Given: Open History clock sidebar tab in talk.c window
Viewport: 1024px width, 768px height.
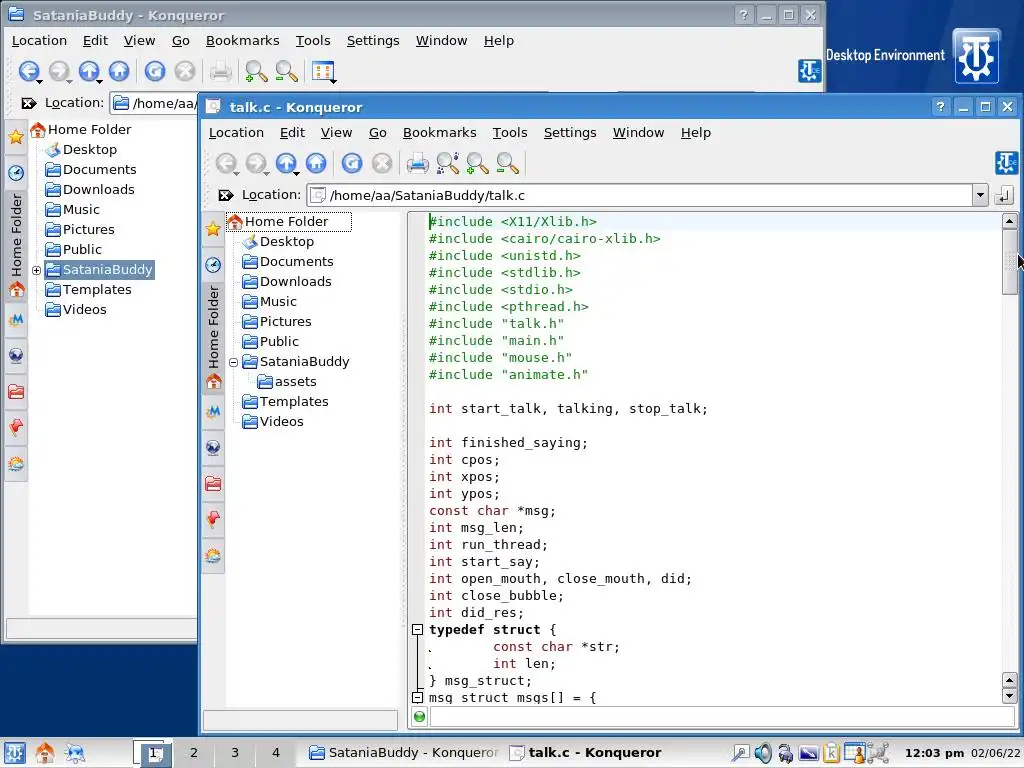Looking at the screenshot, I should tap(213, 264).
